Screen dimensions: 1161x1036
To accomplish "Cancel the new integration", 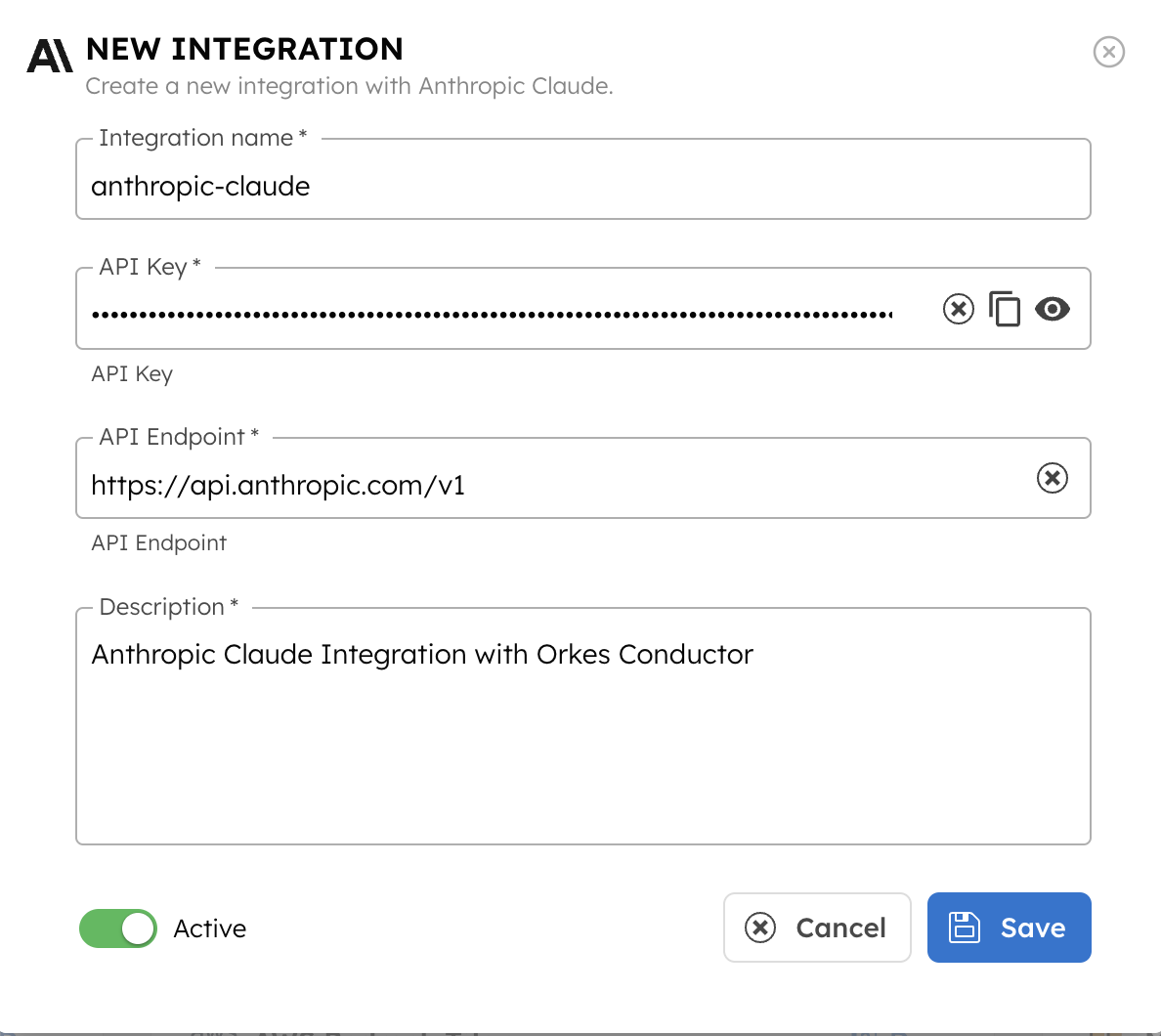I will pos(817,928).
